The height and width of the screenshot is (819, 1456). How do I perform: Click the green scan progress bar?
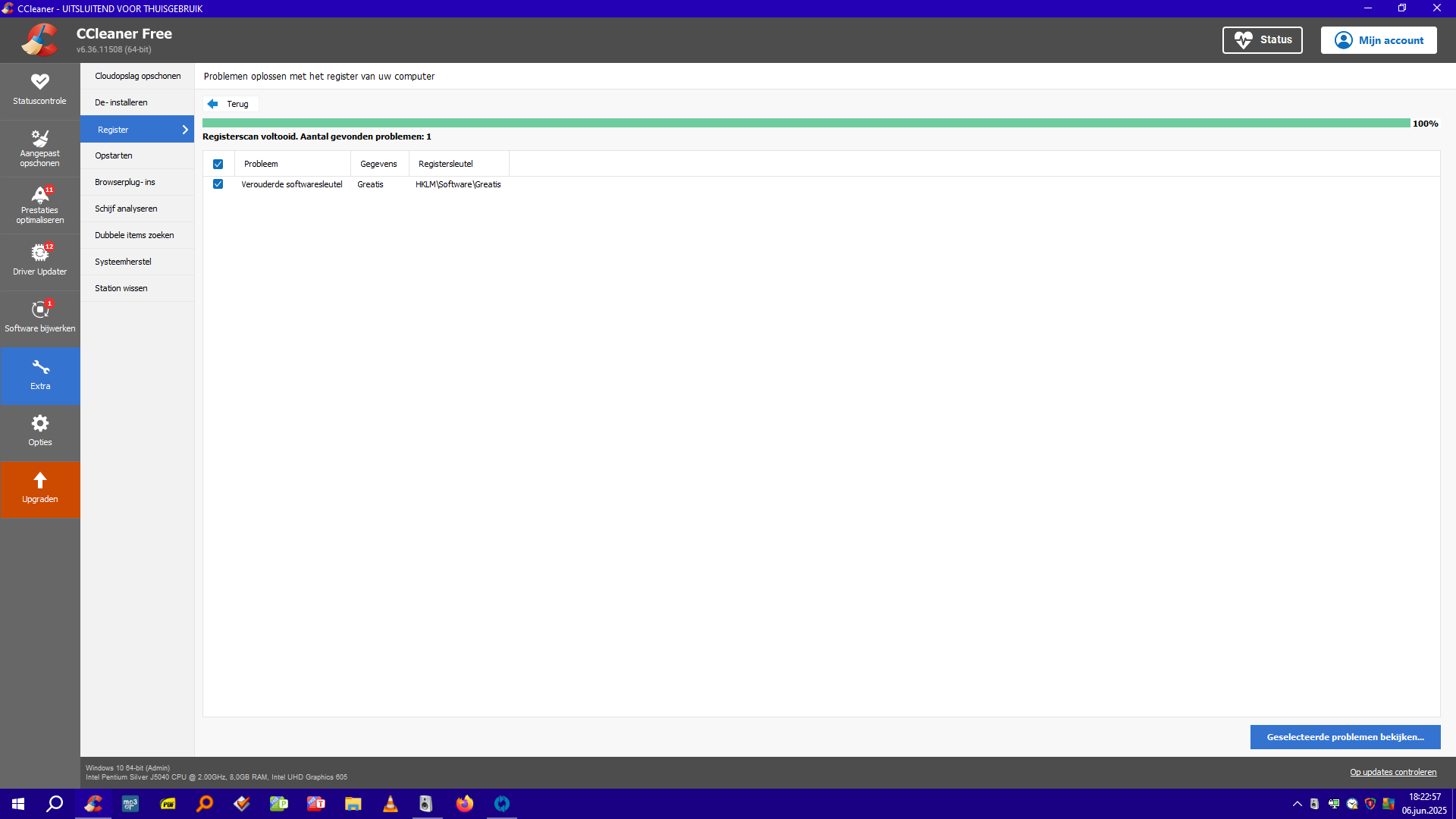coord(806,123)
